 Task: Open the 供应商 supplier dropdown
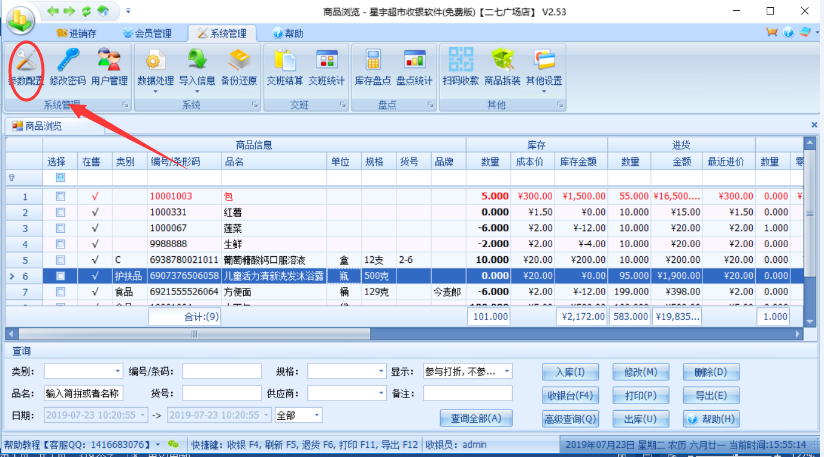pos(381,393)
